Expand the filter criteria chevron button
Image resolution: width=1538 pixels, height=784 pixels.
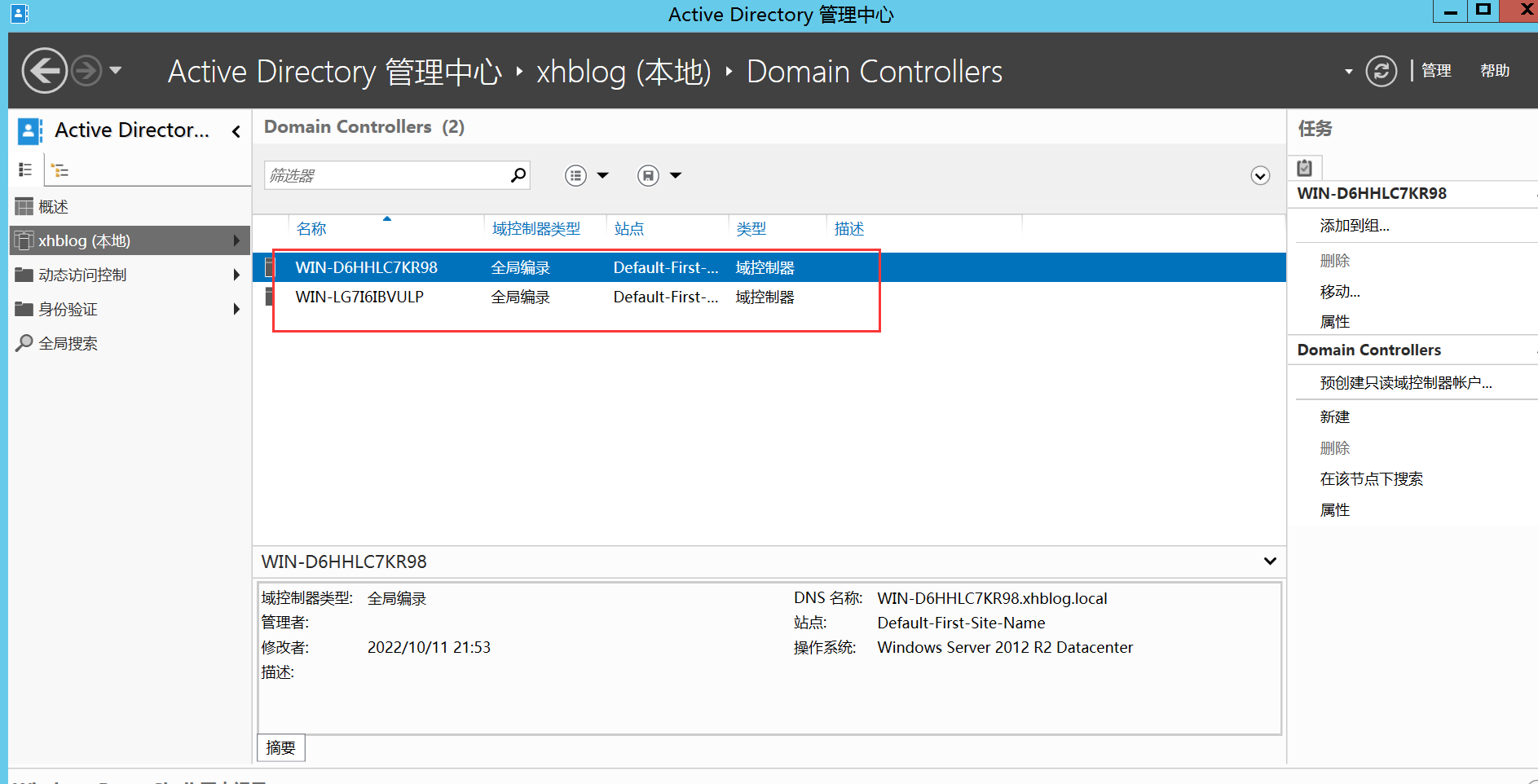1260,176
